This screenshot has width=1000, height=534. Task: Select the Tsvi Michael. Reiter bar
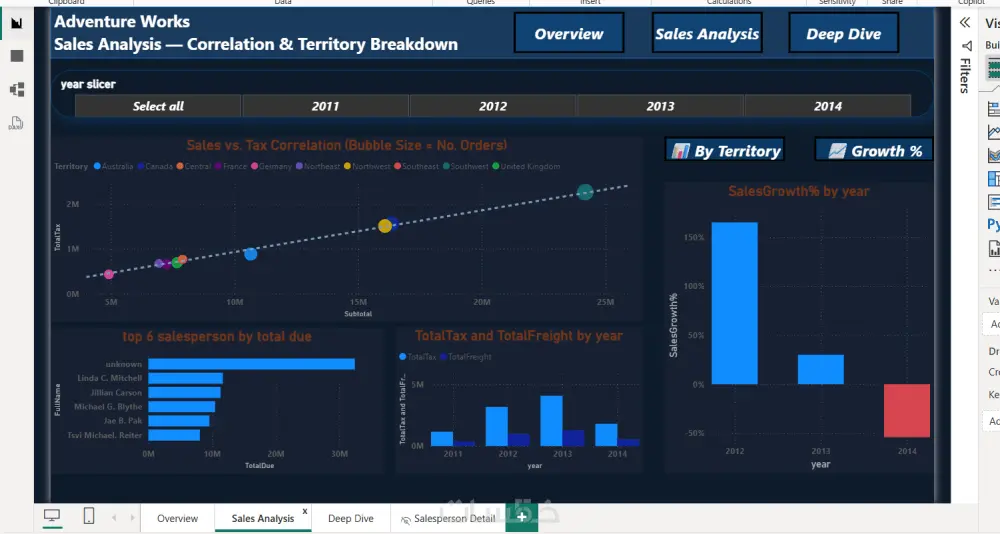174,435
